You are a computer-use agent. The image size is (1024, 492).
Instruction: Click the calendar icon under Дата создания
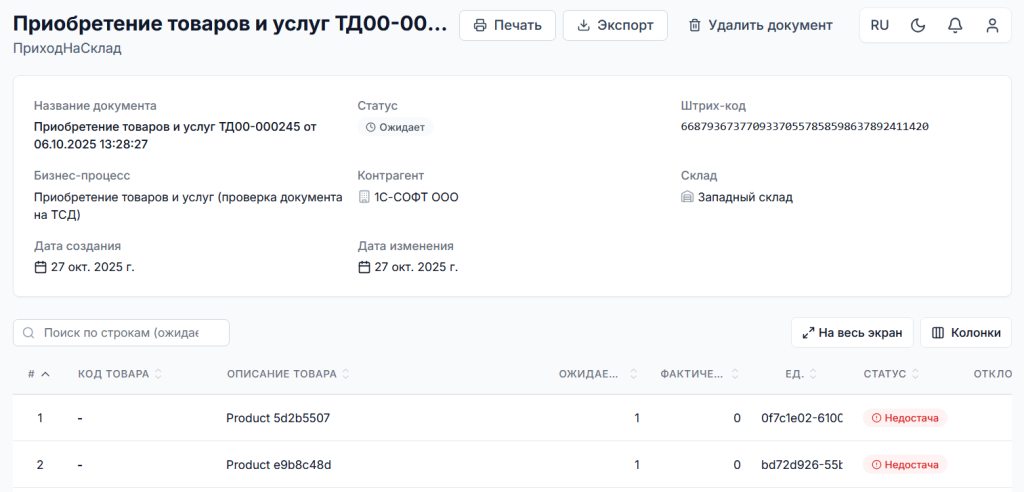click(x=41, y=267)
